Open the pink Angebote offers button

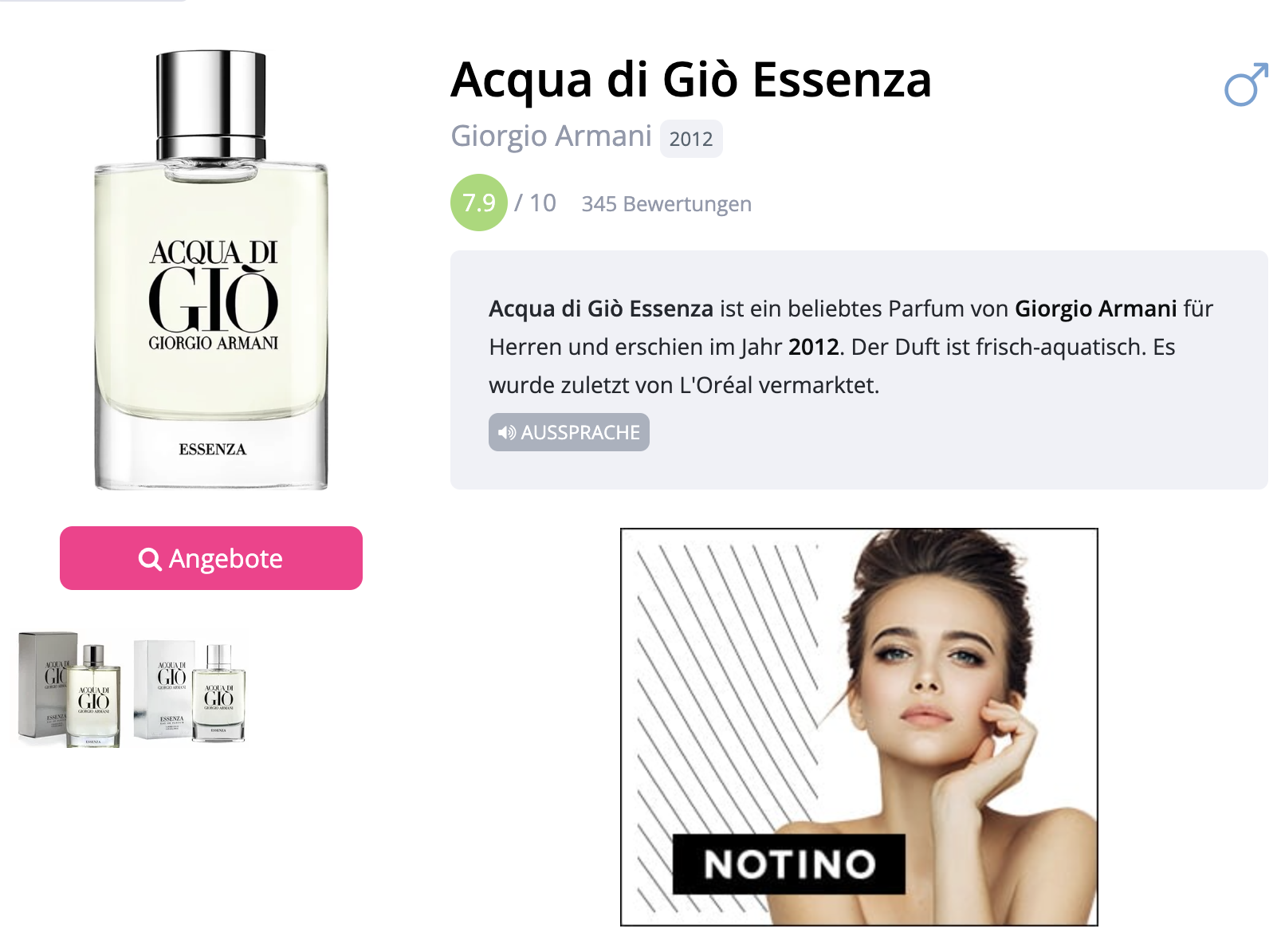[211, 558]
